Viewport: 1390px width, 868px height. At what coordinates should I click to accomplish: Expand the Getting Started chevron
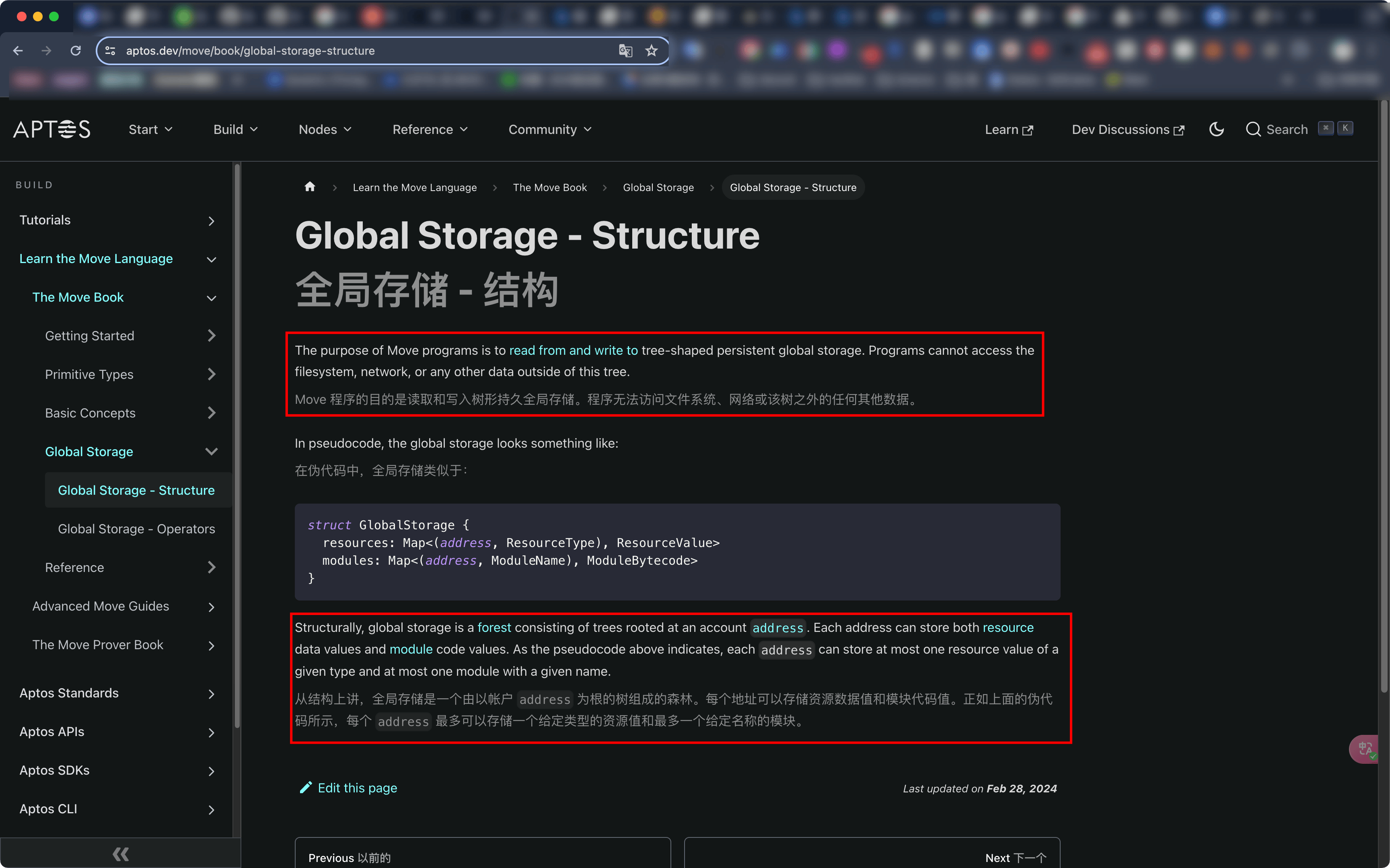tap(211, 335)
